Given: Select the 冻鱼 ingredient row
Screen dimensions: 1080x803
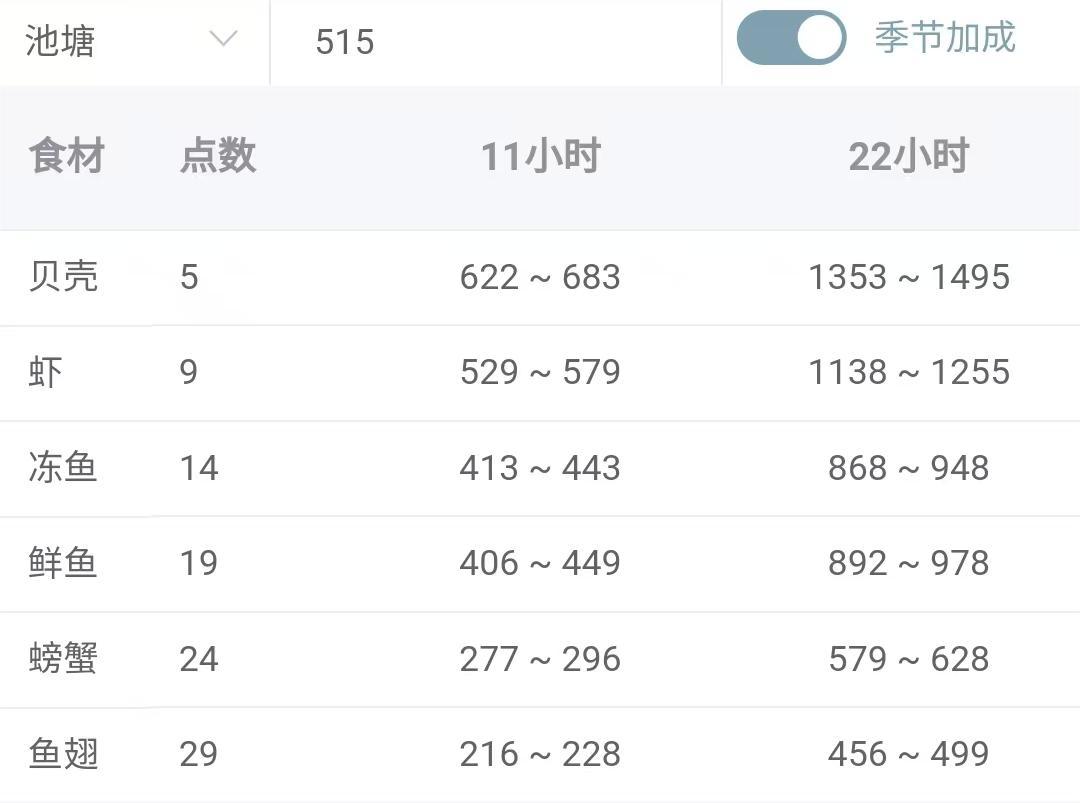Looking at the screenshot, I should coord(64,468).
